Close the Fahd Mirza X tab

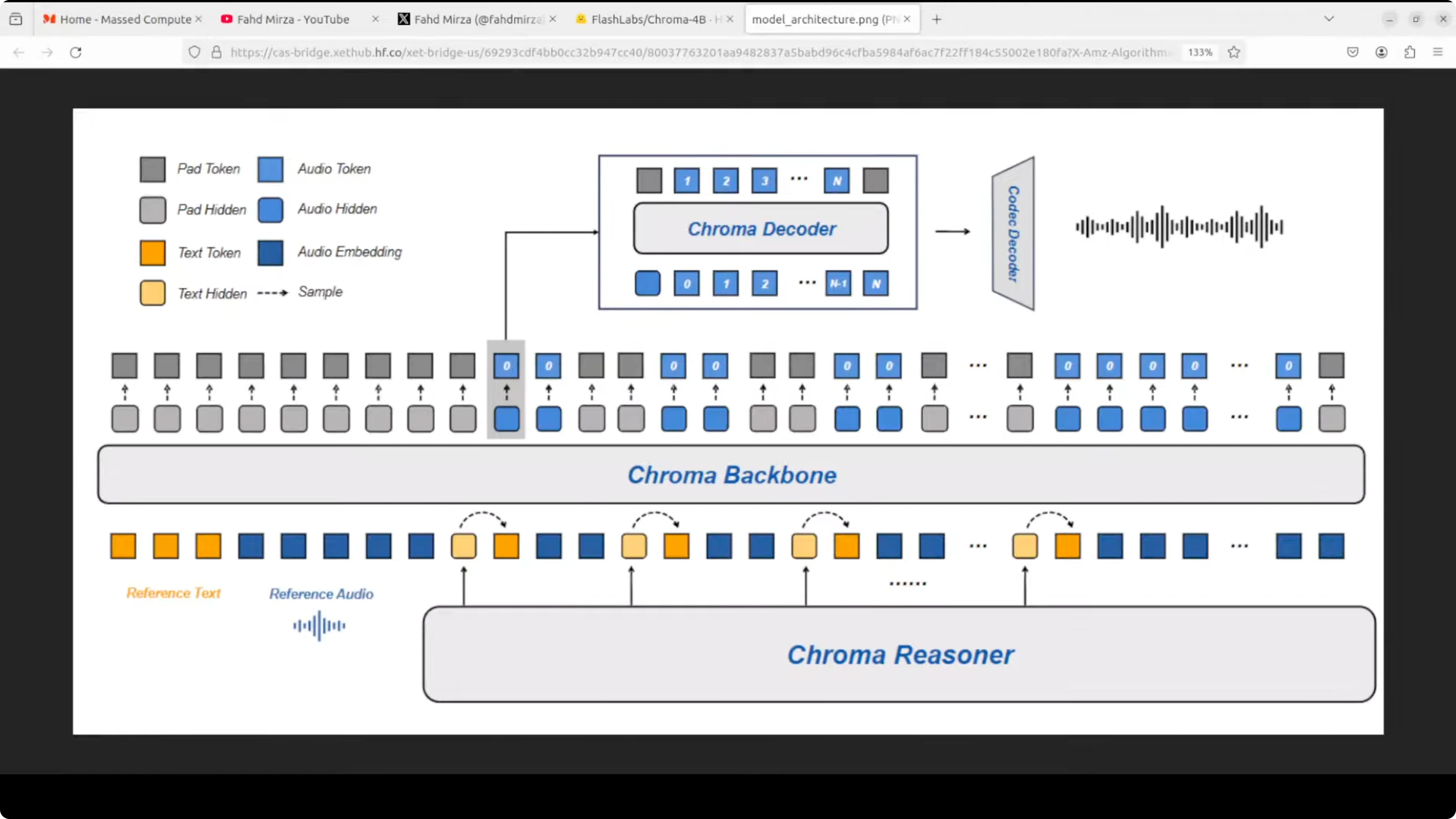(553, 19)
